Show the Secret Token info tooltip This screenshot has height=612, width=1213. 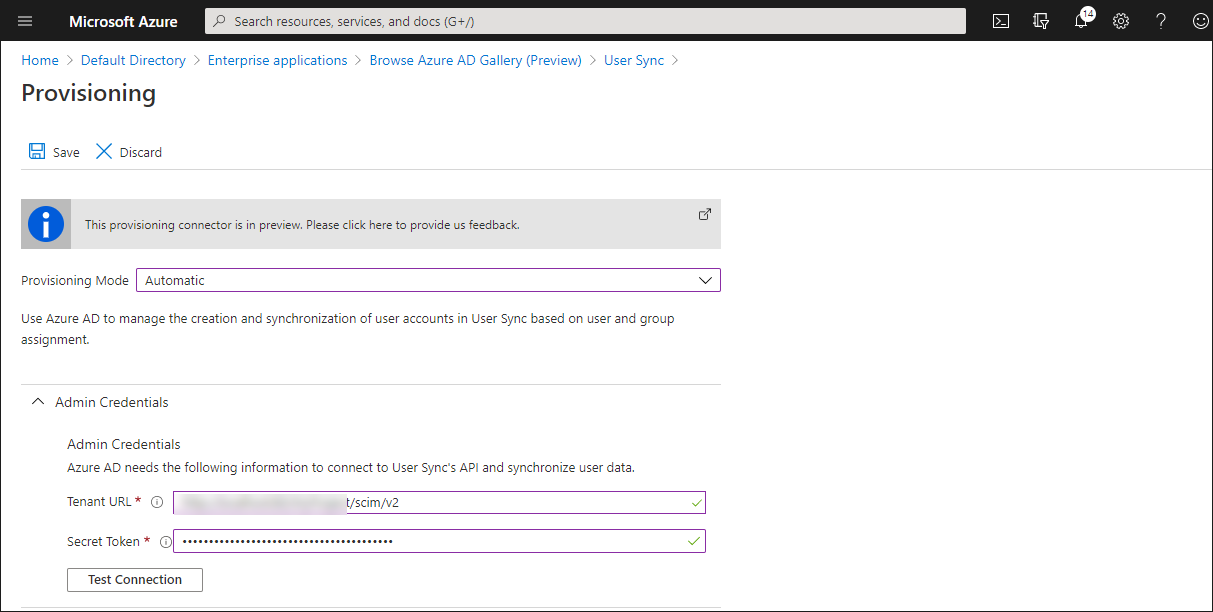pos(166,541)
